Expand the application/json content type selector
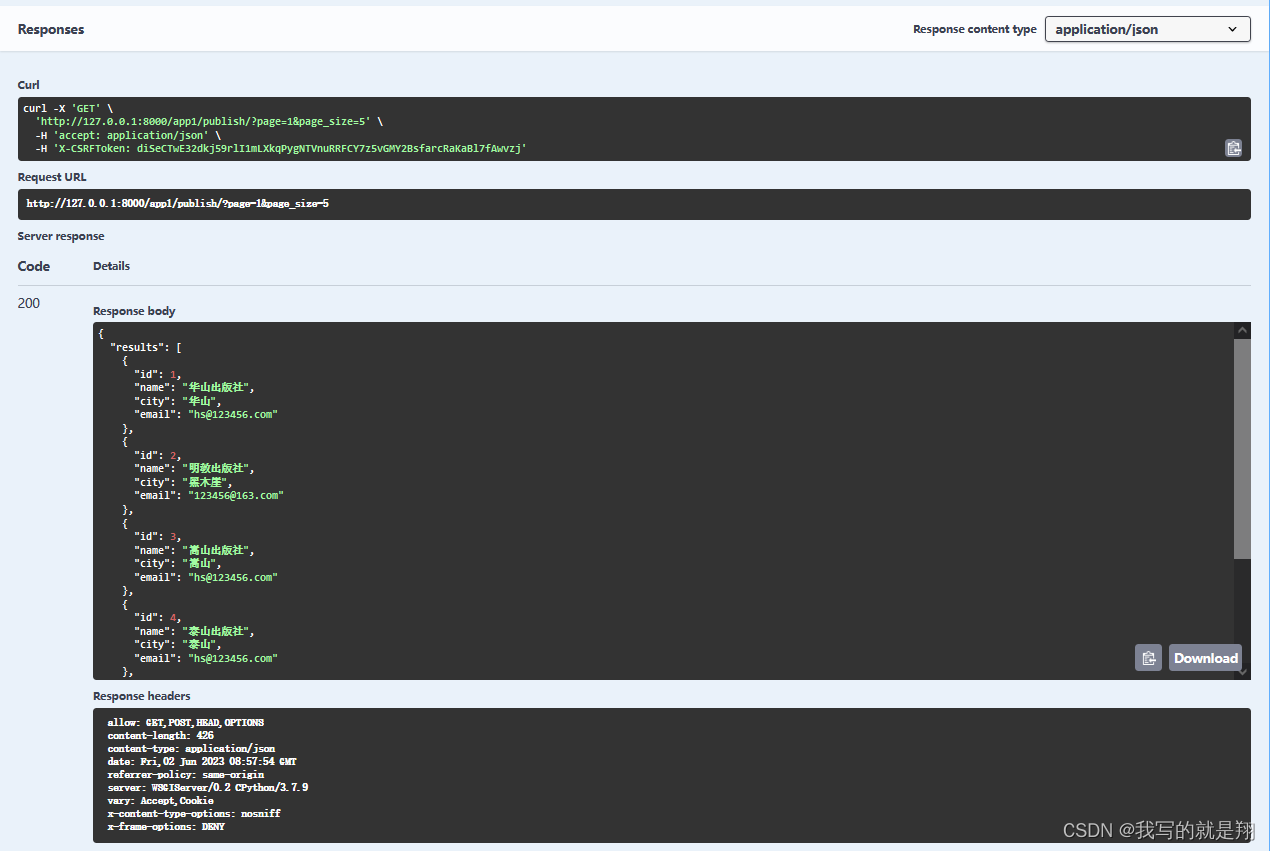Screen dimensions: 1270x851 (x=1147, y=29)
